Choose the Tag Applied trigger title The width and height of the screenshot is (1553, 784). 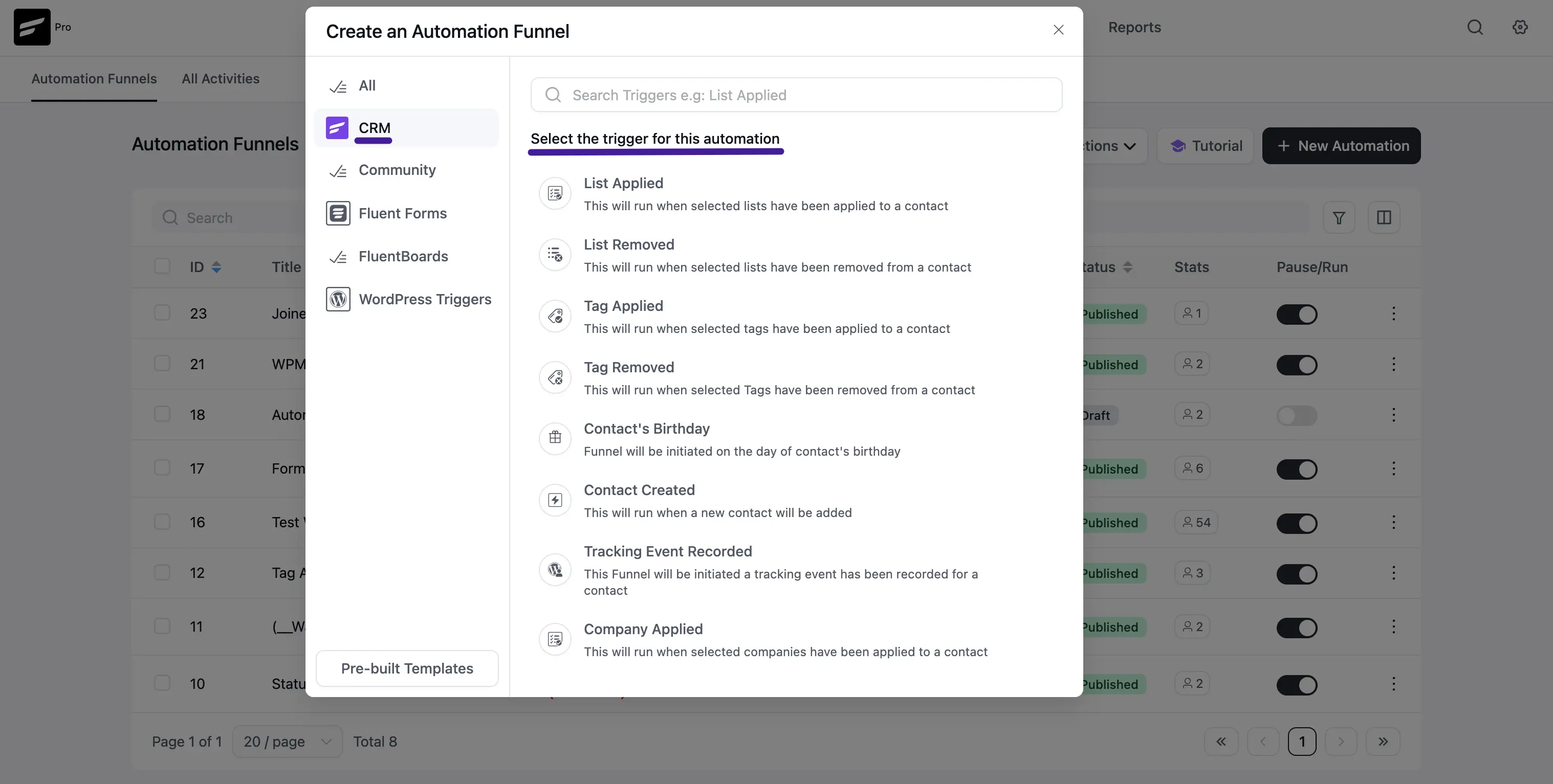pos(623,306)
